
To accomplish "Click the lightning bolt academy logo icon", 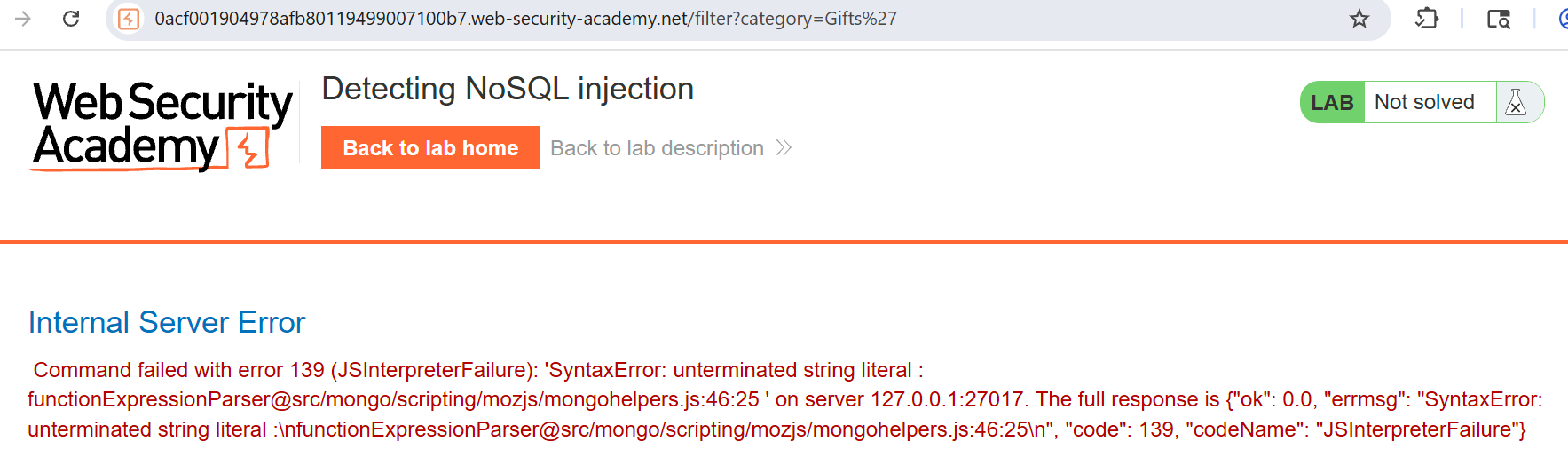I will pos(248,148).
